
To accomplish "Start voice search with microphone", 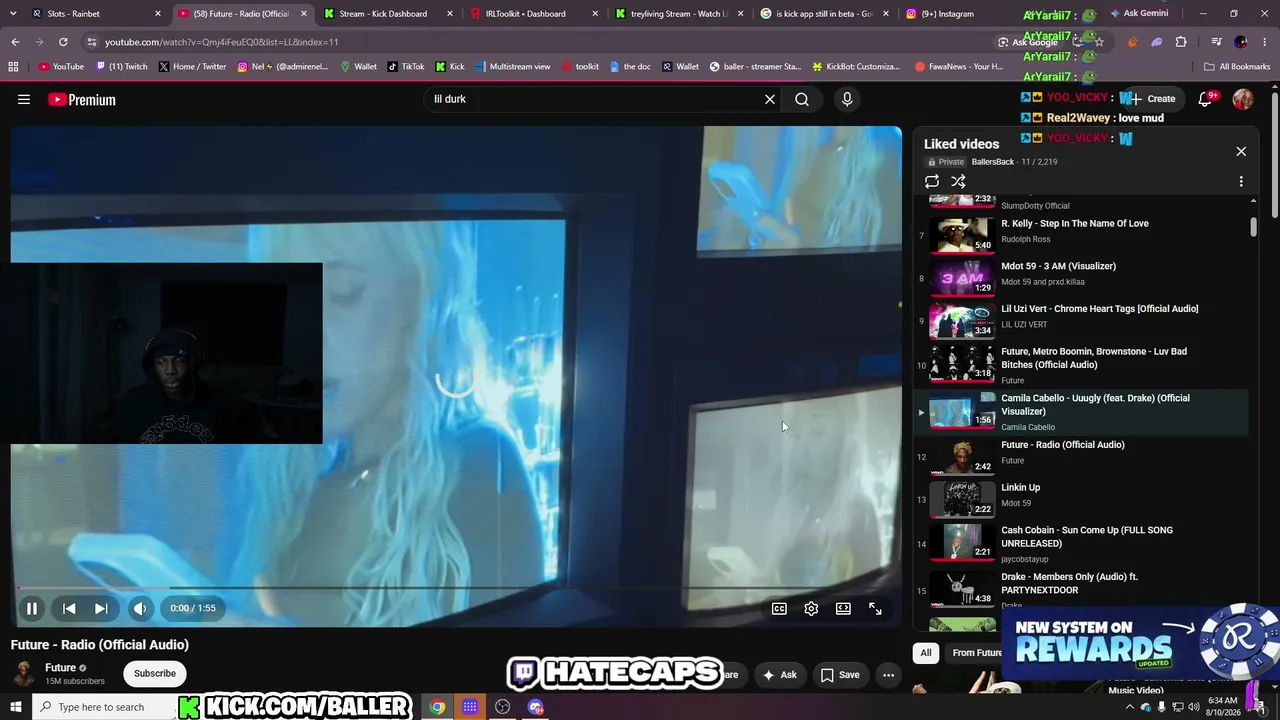I will pyautogui.click(x=847, y=99).
